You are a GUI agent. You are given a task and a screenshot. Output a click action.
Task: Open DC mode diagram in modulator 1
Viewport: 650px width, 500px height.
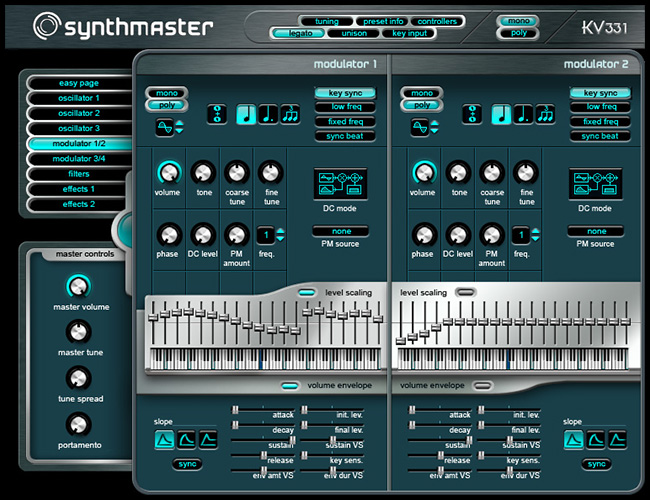(340, 184)
